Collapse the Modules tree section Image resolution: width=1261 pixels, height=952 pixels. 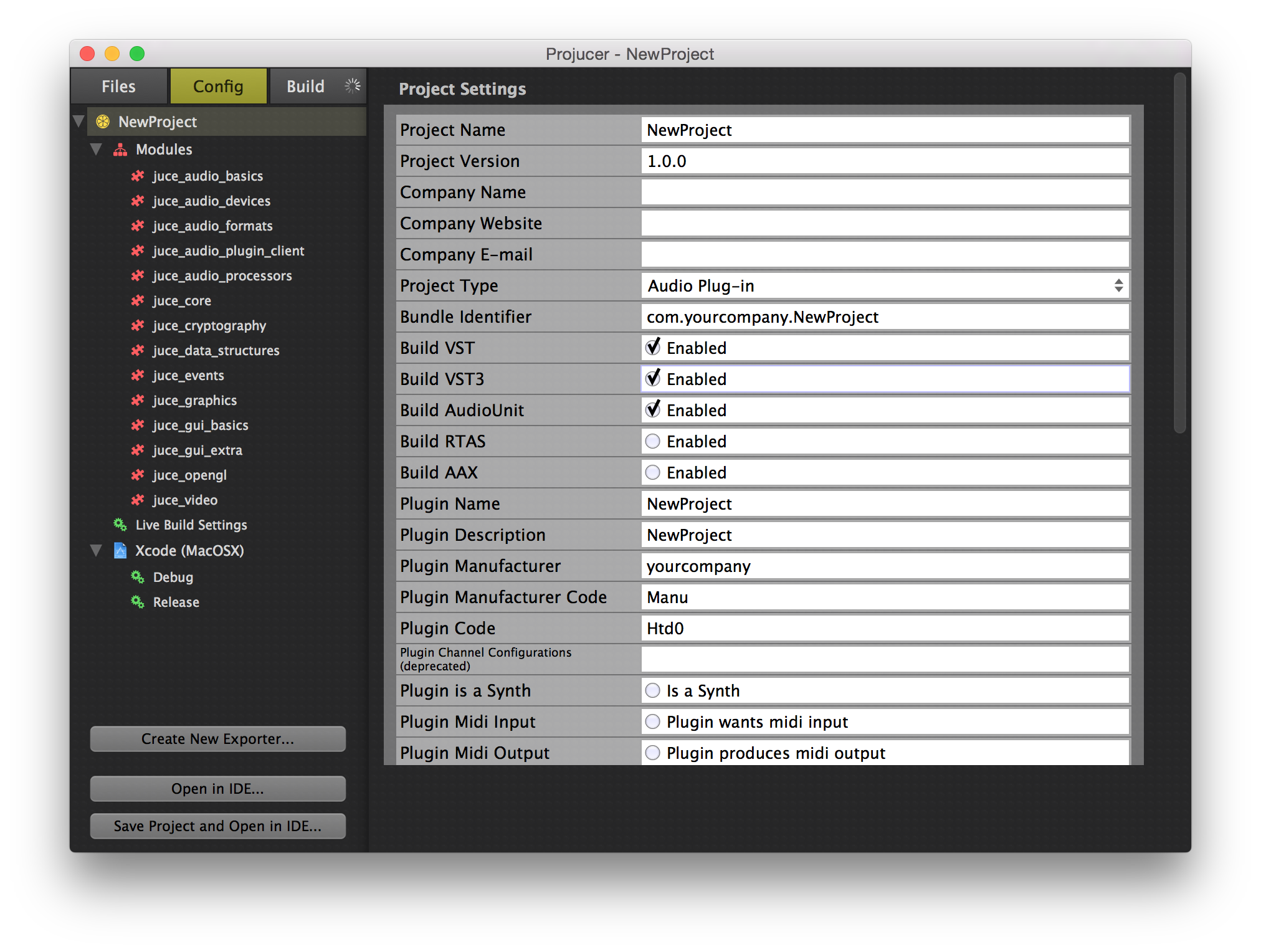[97, 150]
